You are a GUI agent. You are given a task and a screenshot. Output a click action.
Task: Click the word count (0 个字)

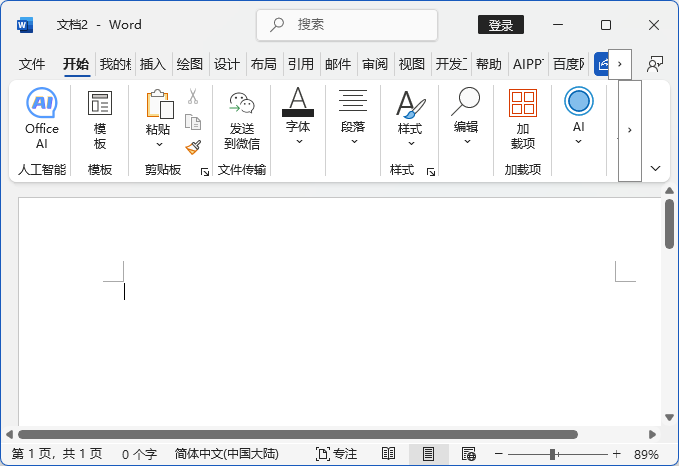point(139,454)
